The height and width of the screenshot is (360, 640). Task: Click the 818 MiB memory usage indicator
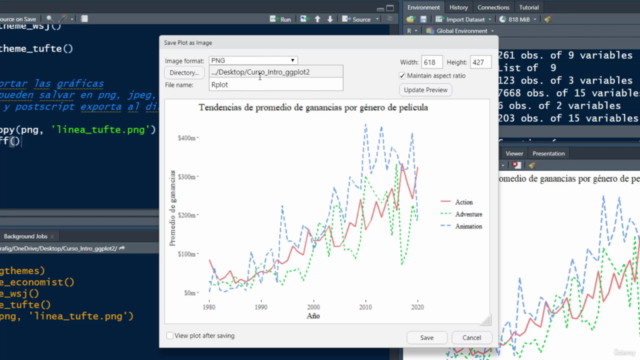coord(515,19)
